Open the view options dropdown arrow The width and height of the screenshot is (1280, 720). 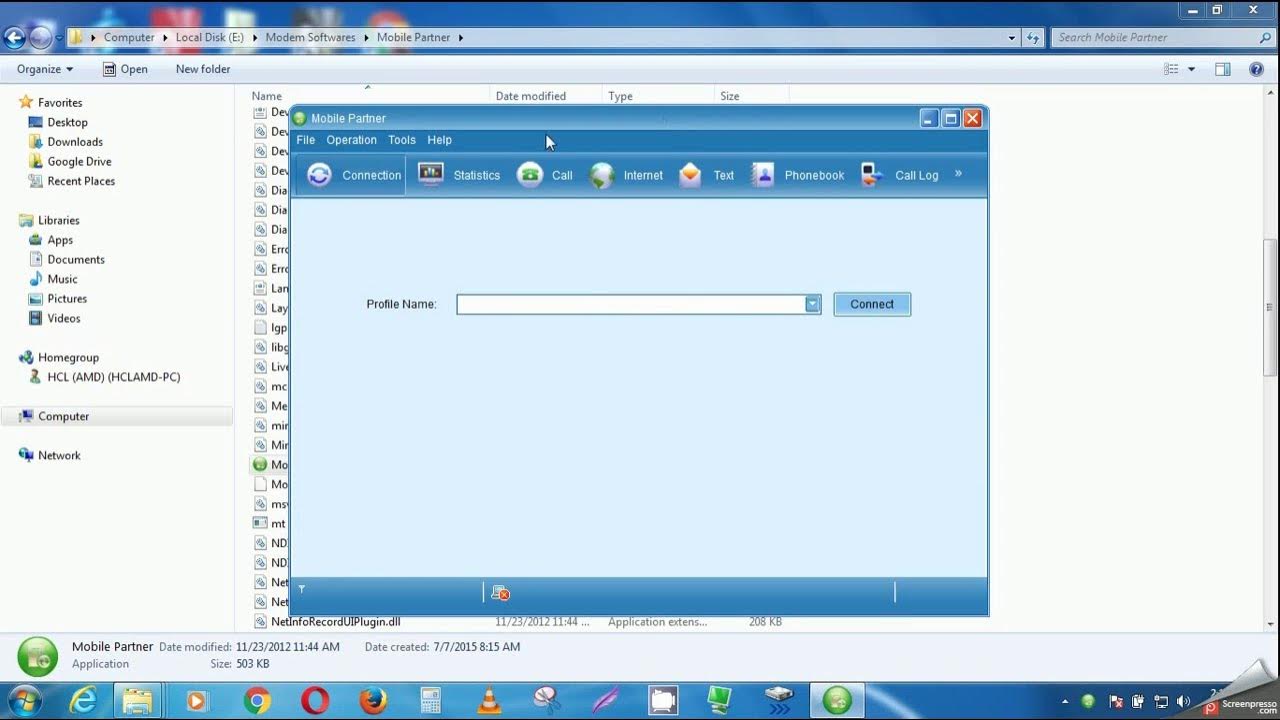[x=1191, y=69]
